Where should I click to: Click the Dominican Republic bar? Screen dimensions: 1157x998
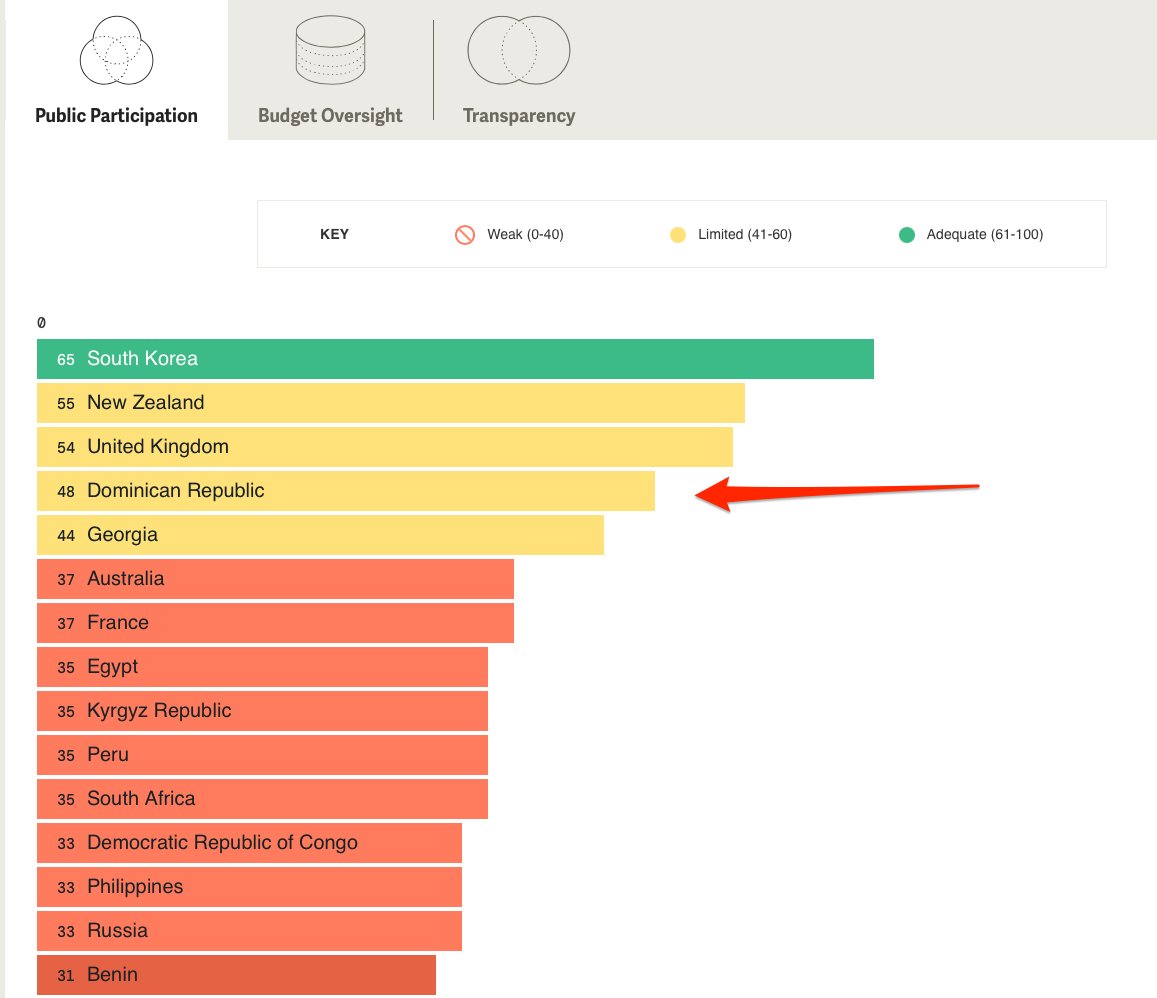(x=346, y=491)
